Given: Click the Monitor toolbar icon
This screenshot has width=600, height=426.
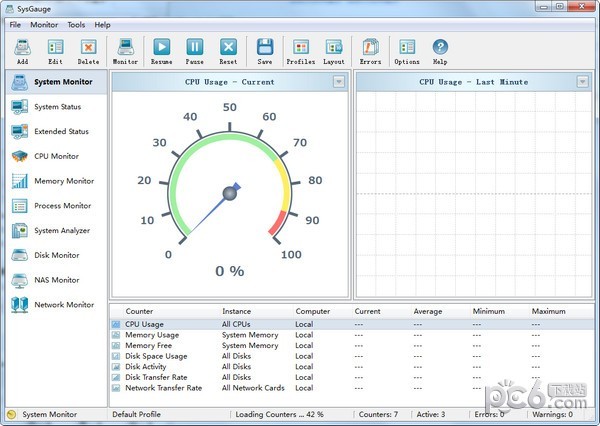Looking at the screenshot, I should (126, 51).
